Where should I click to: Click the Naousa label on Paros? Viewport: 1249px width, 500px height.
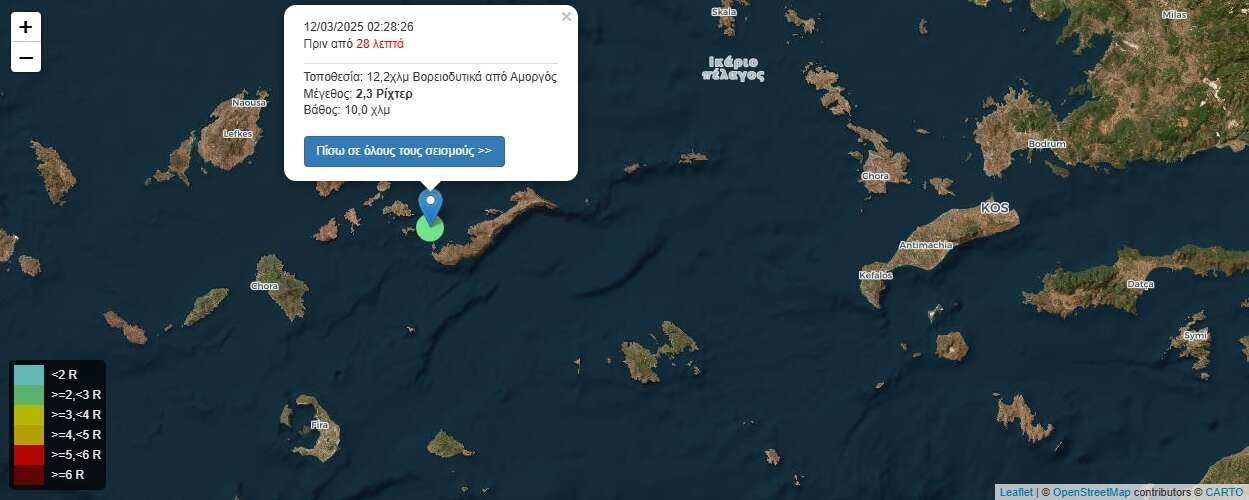coord(249,102)
